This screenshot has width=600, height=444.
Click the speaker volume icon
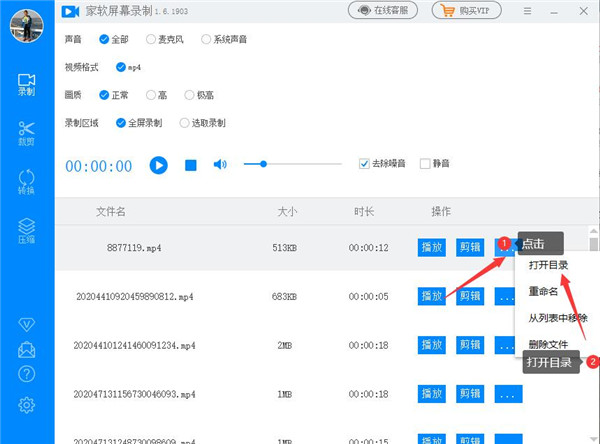pos(220,165)
